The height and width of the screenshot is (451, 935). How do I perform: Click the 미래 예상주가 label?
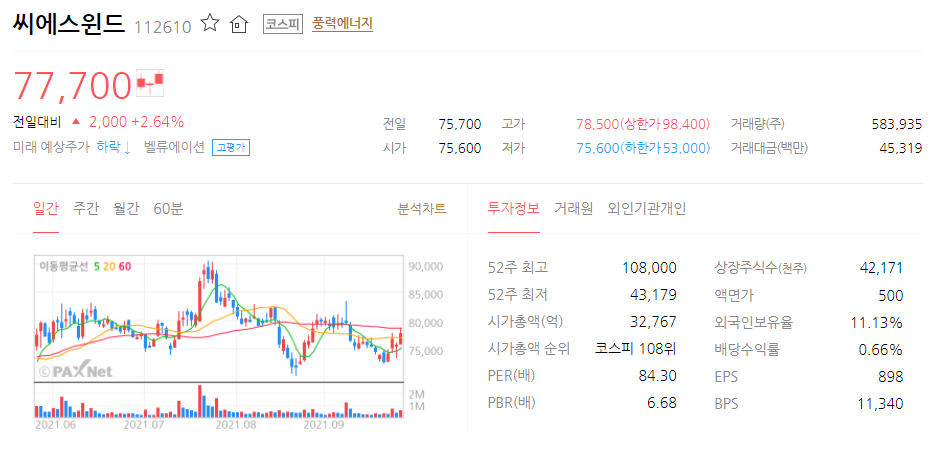pyautogui.click(x=51, y=147)
